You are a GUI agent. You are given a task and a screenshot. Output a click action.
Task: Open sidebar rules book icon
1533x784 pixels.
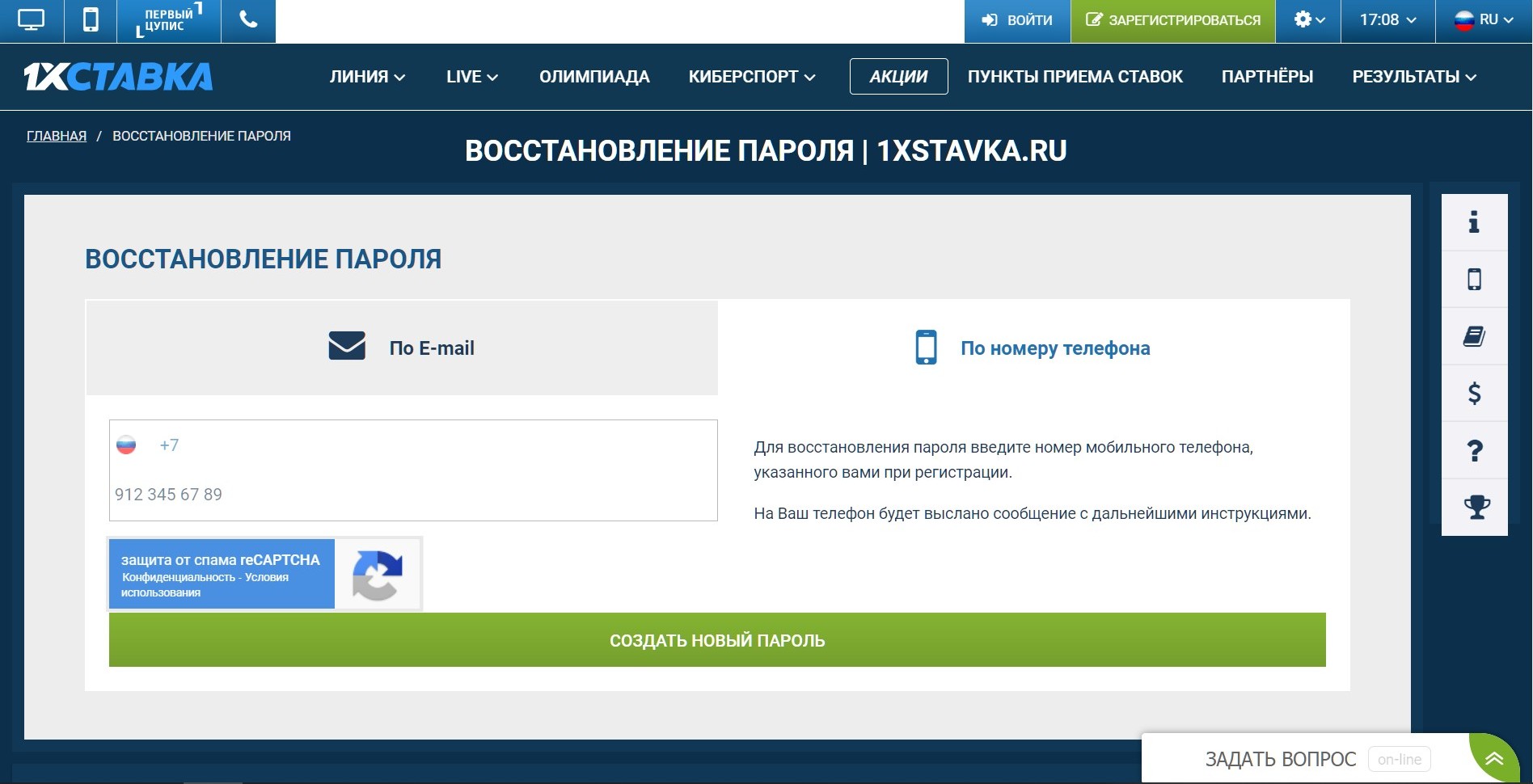(1474, 336)
